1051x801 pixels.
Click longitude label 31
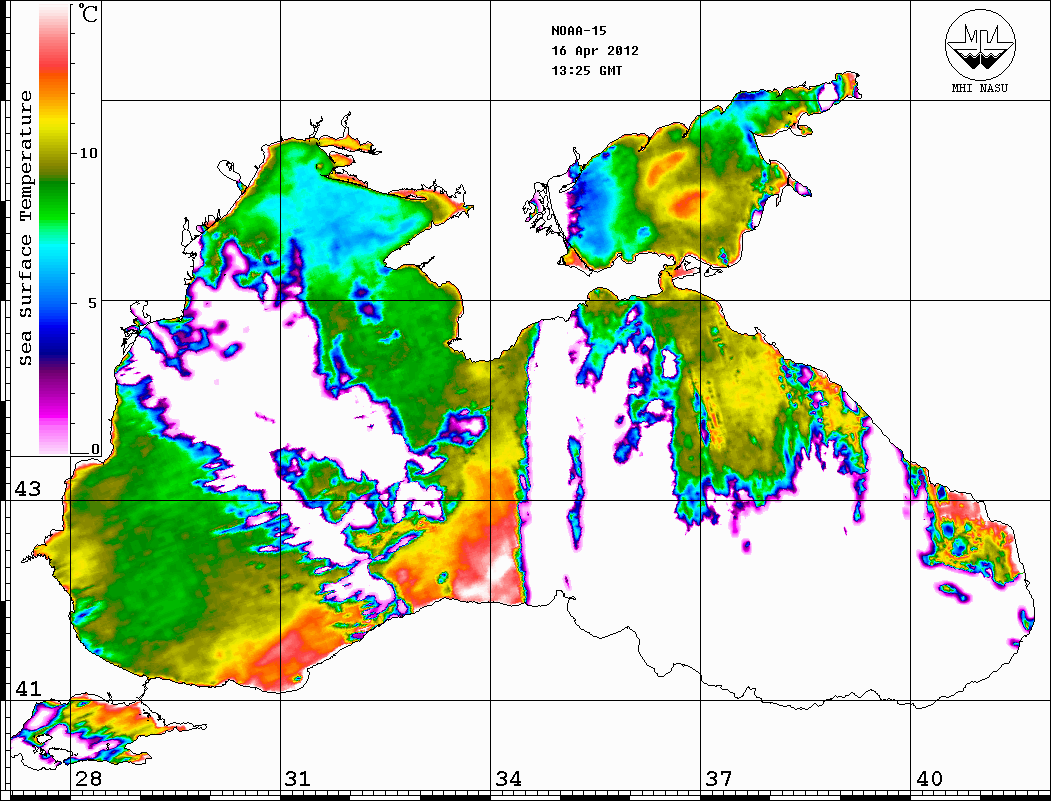298,778
